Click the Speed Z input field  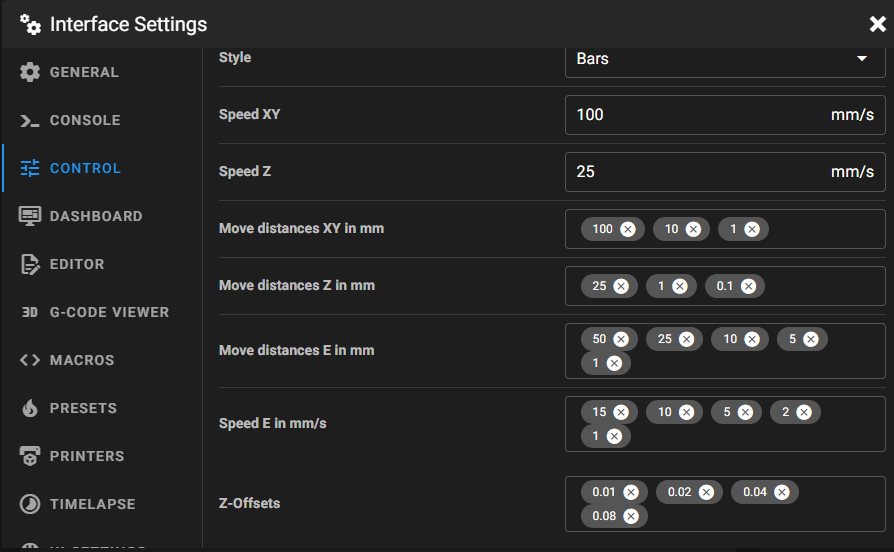pos(725,172)
